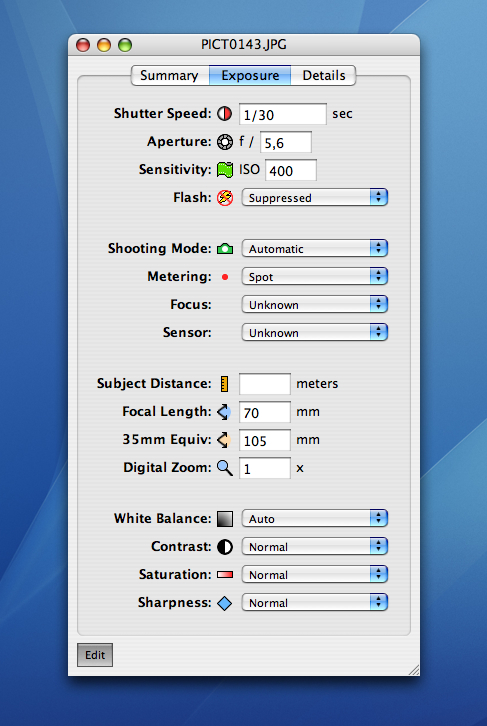Click the Shutter Speed half-red circle icon
The width and height of the screenshot is (487, 726).
pos(225,113)
